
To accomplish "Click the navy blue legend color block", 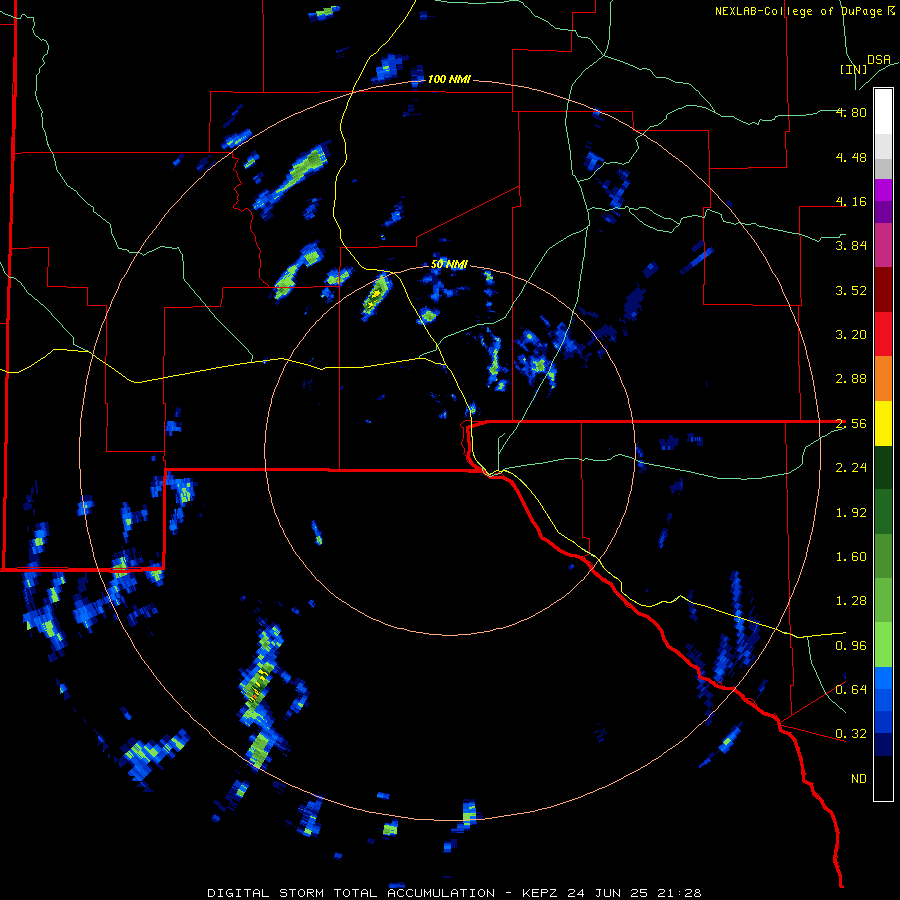I will point(883,744).
